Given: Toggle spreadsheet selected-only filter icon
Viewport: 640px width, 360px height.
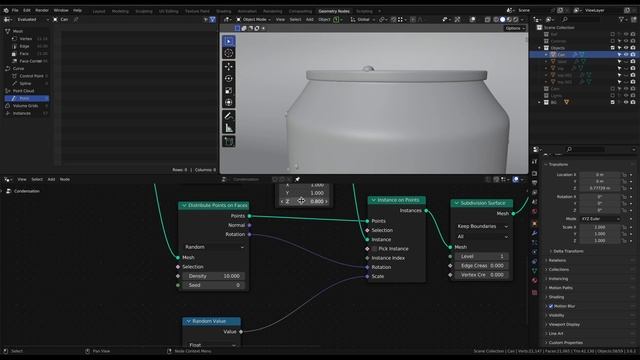Looking at the screenshot, I should point(205,19).
